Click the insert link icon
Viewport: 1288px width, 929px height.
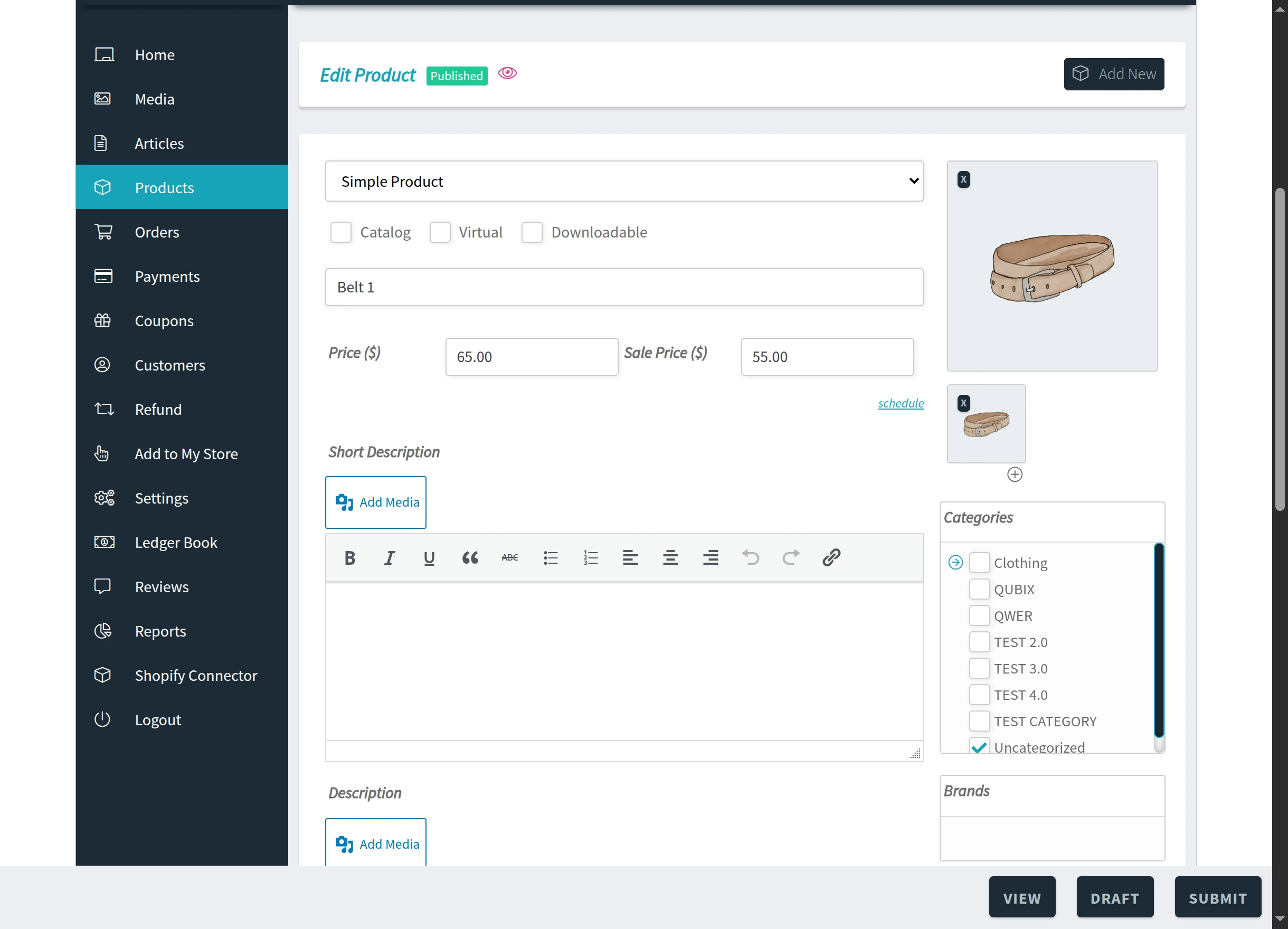(831, 557)
